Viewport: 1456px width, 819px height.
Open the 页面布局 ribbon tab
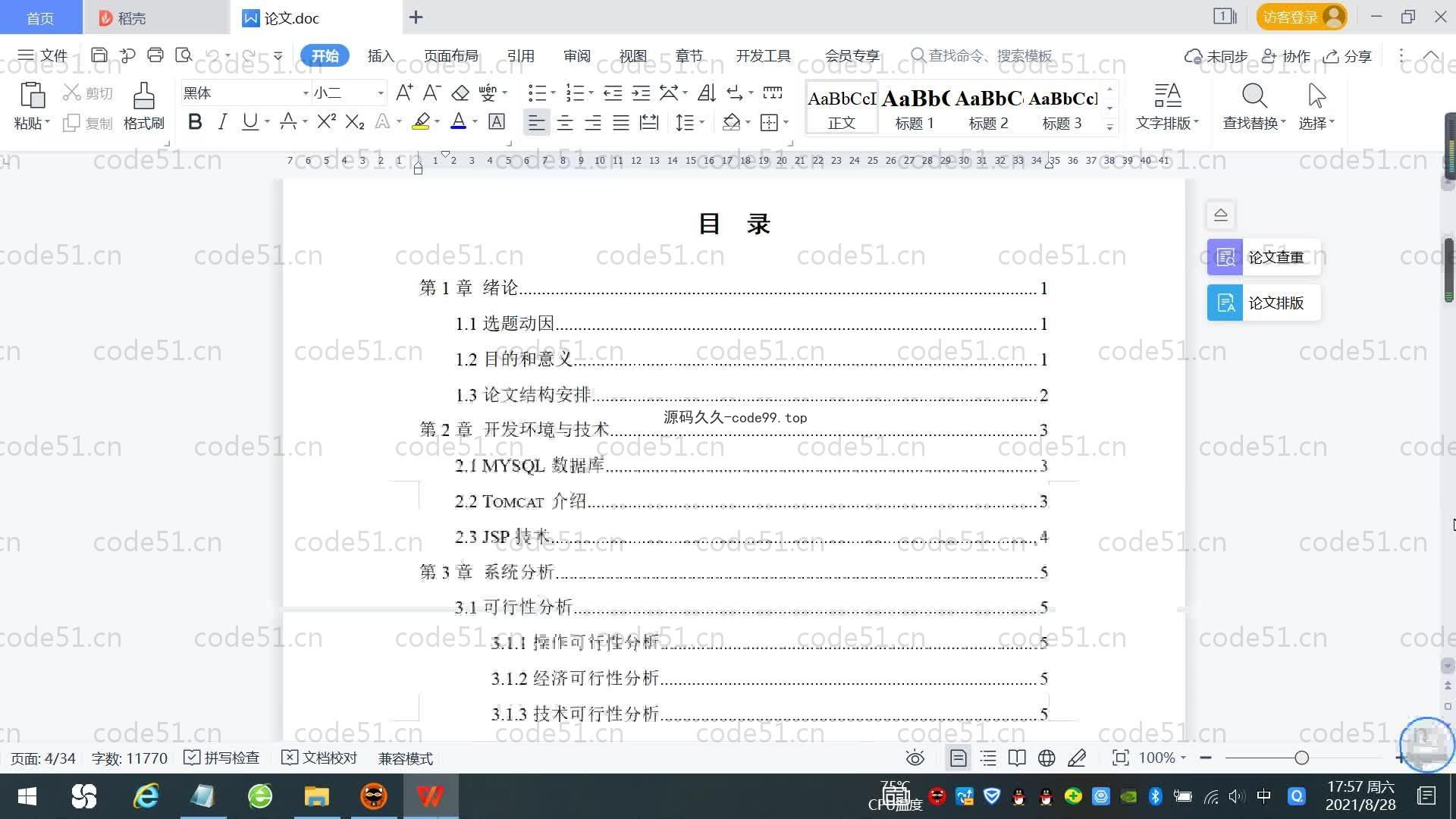[x=451, y=55]
